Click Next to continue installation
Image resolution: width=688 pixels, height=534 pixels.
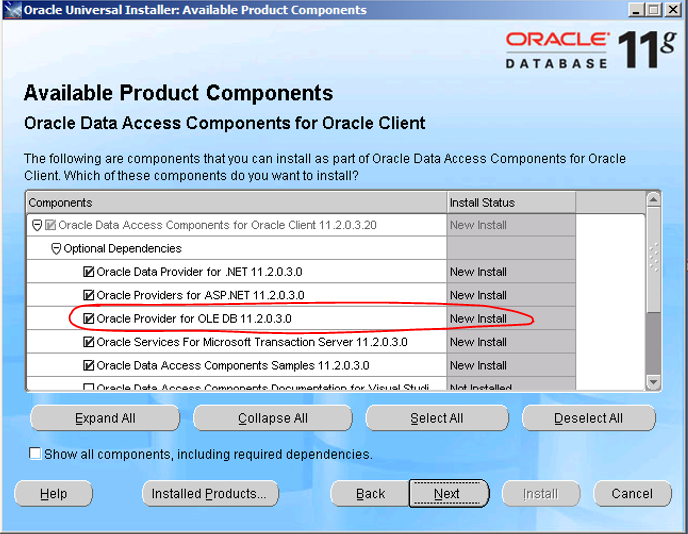coord(447,494)
